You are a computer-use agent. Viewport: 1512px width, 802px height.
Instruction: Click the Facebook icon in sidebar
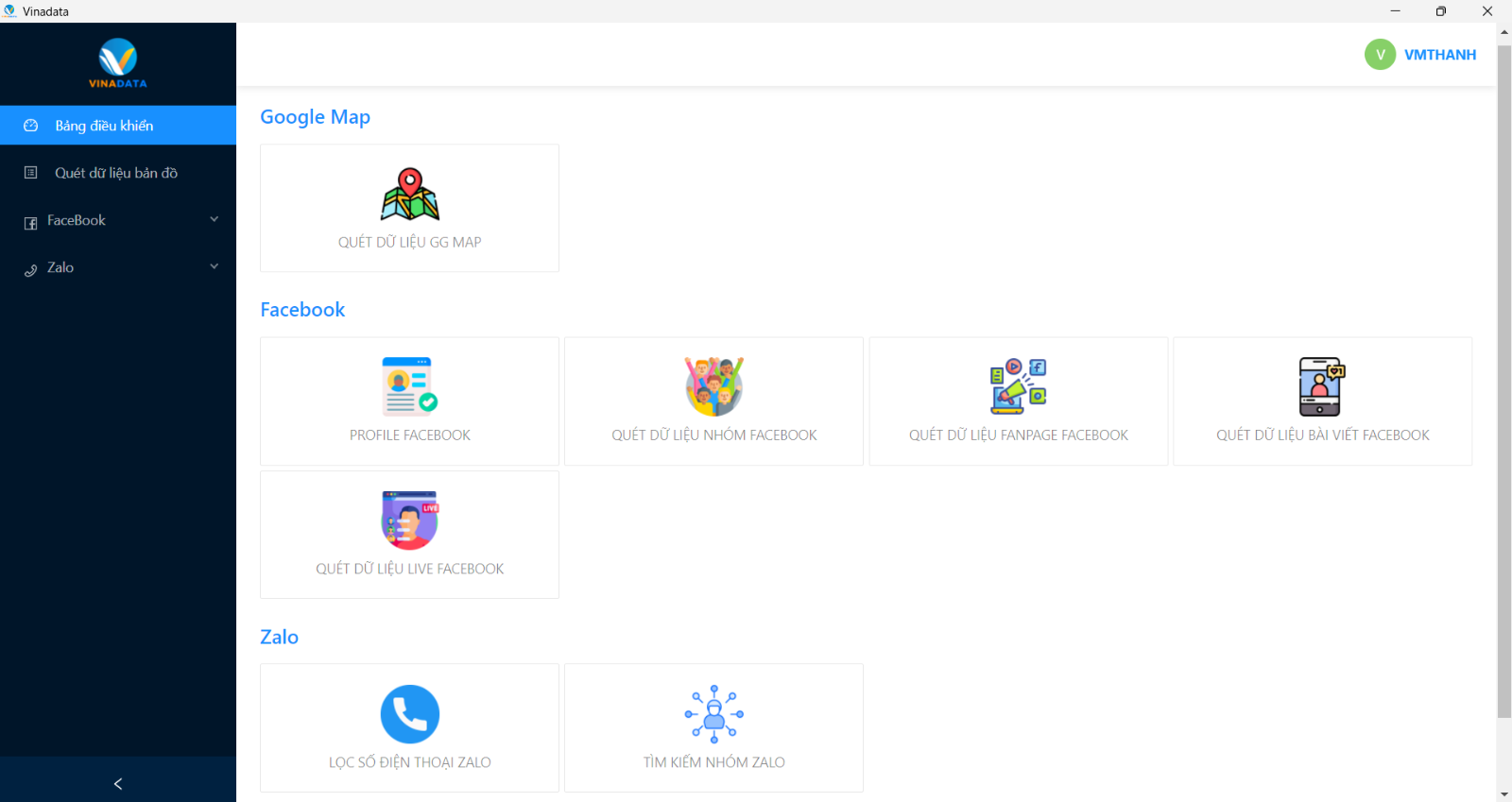coord(31,223)
